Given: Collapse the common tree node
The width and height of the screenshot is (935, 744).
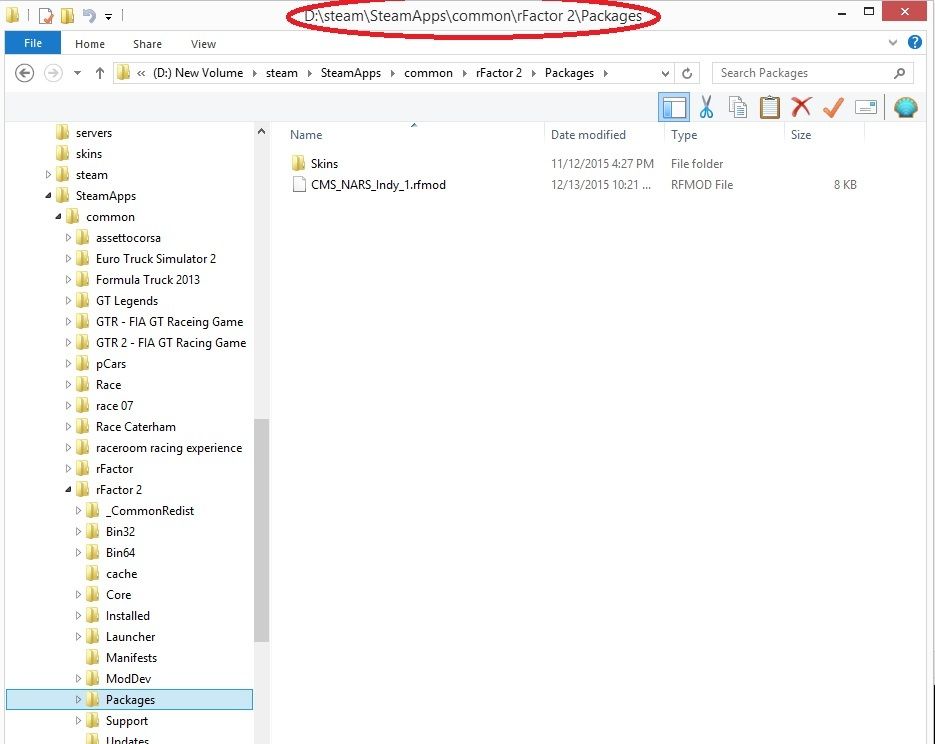Looking at the screenshot, I should pyautogui.click(x=58, y=216).
